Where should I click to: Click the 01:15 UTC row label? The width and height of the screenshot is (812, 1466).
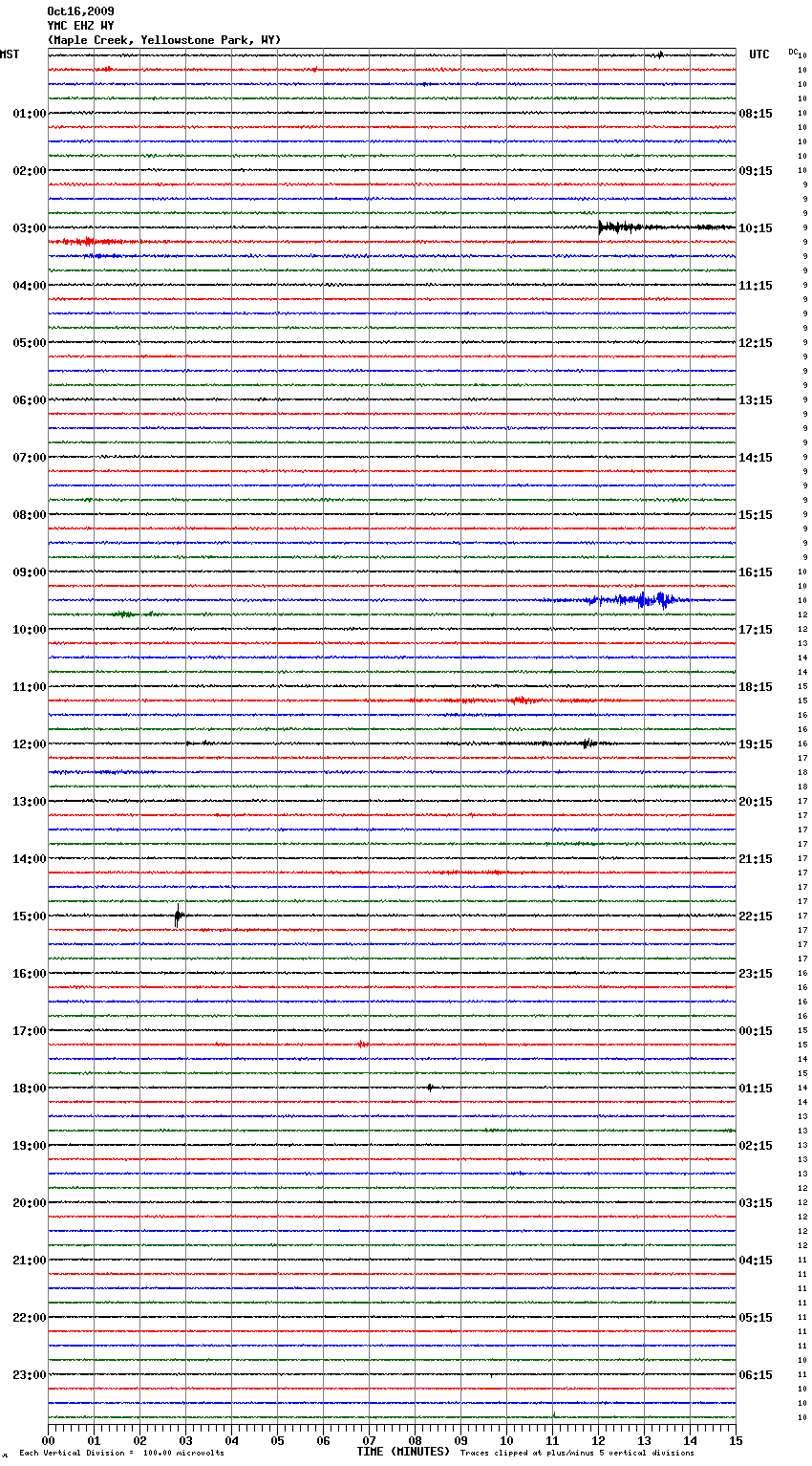(756, 1089)
